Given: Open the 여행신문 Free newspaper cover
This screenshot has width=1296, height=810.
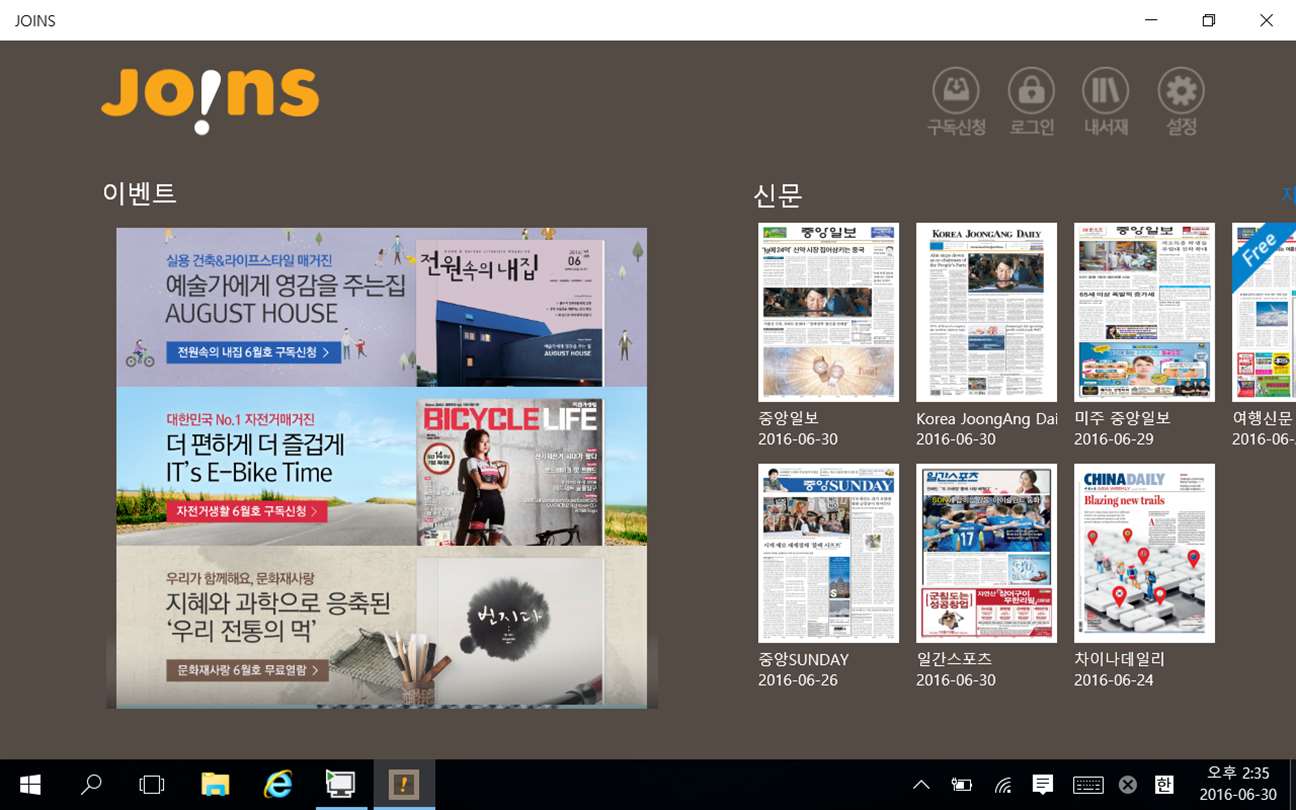Looking at the screenshot, I should point(1264,312).
